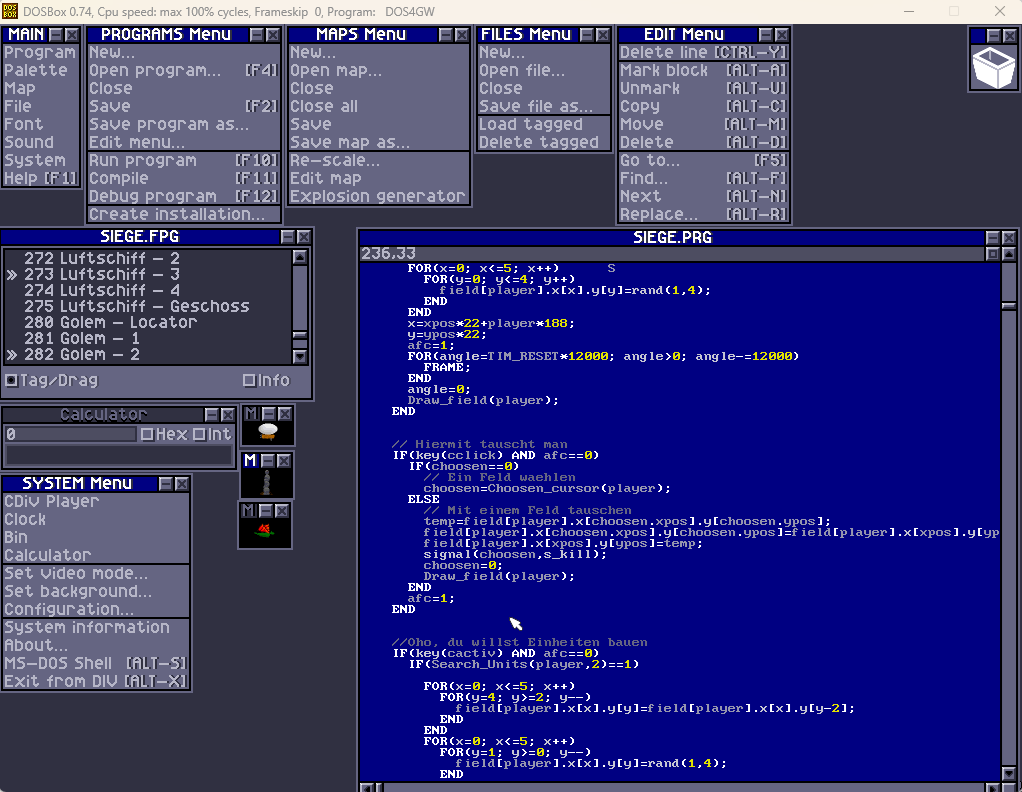The image size is (1022, 792).
Task: Select the airship map thumbnail window
Action: 267,432
